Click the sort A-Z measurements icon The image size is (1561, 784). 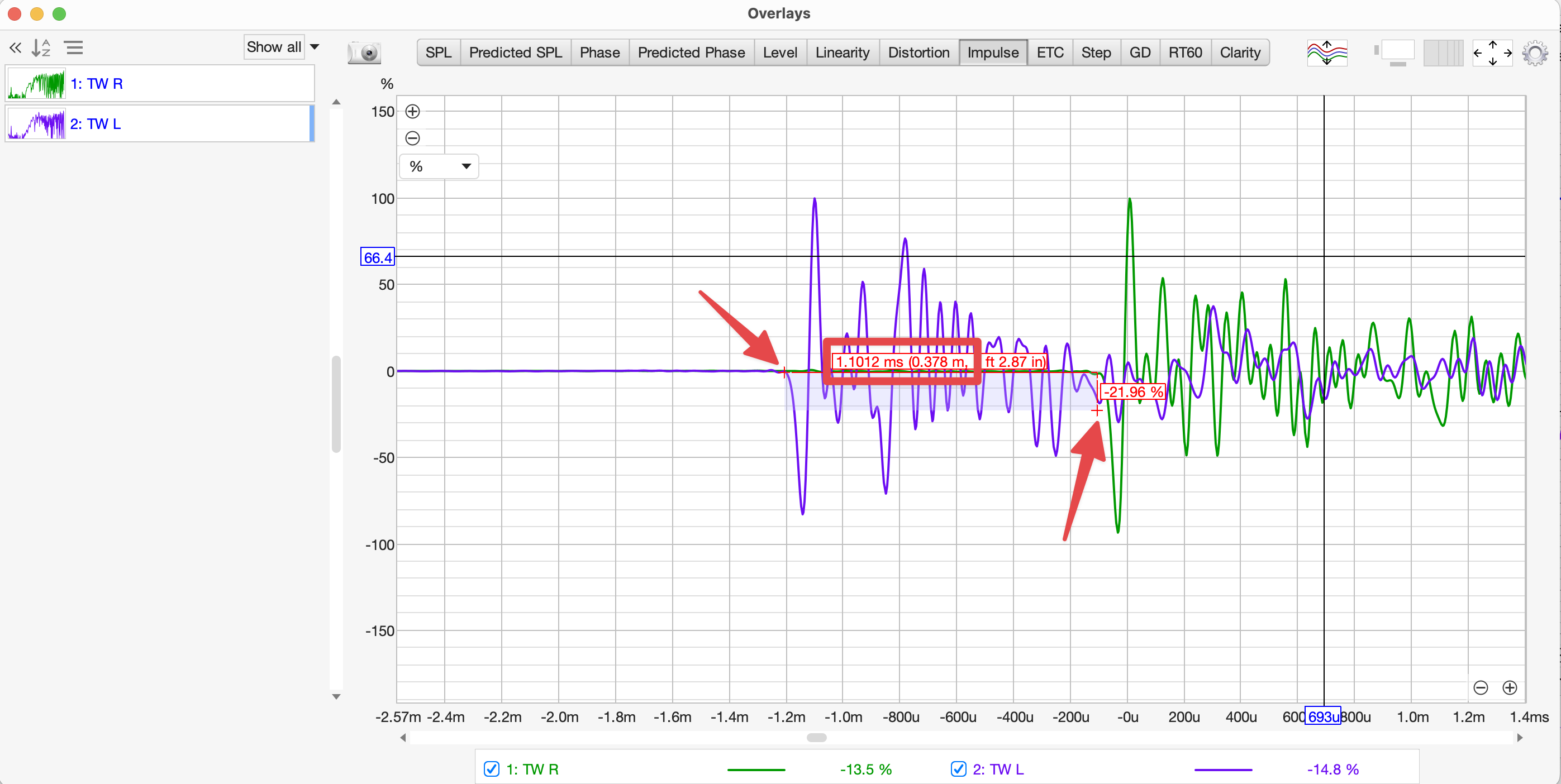click(x=41, y=48)
